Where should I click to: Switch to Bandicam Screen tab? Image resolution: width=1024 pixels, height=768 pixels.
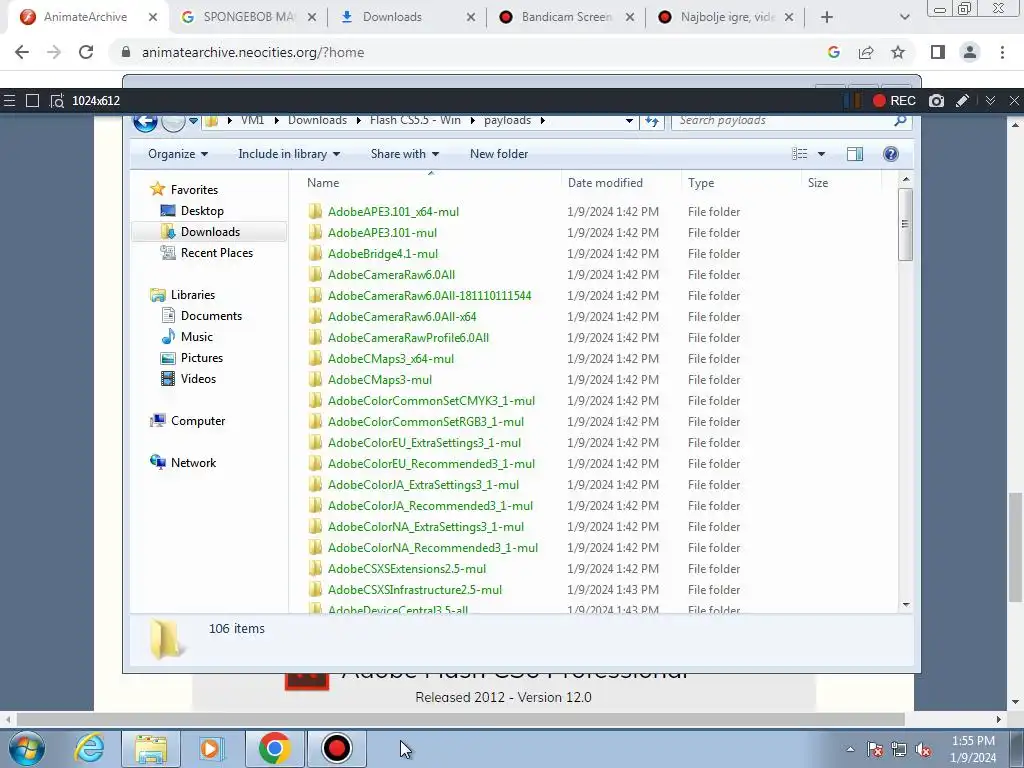click(566, 17)
